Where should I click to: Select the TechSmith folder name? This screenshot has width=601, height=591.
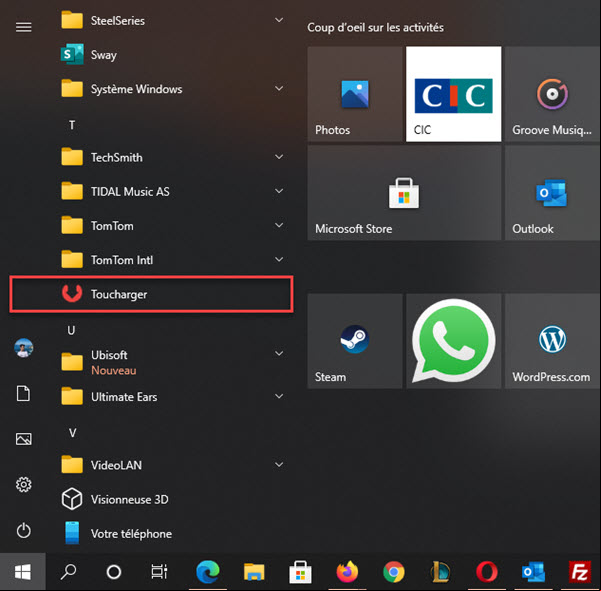click(117, 158)
